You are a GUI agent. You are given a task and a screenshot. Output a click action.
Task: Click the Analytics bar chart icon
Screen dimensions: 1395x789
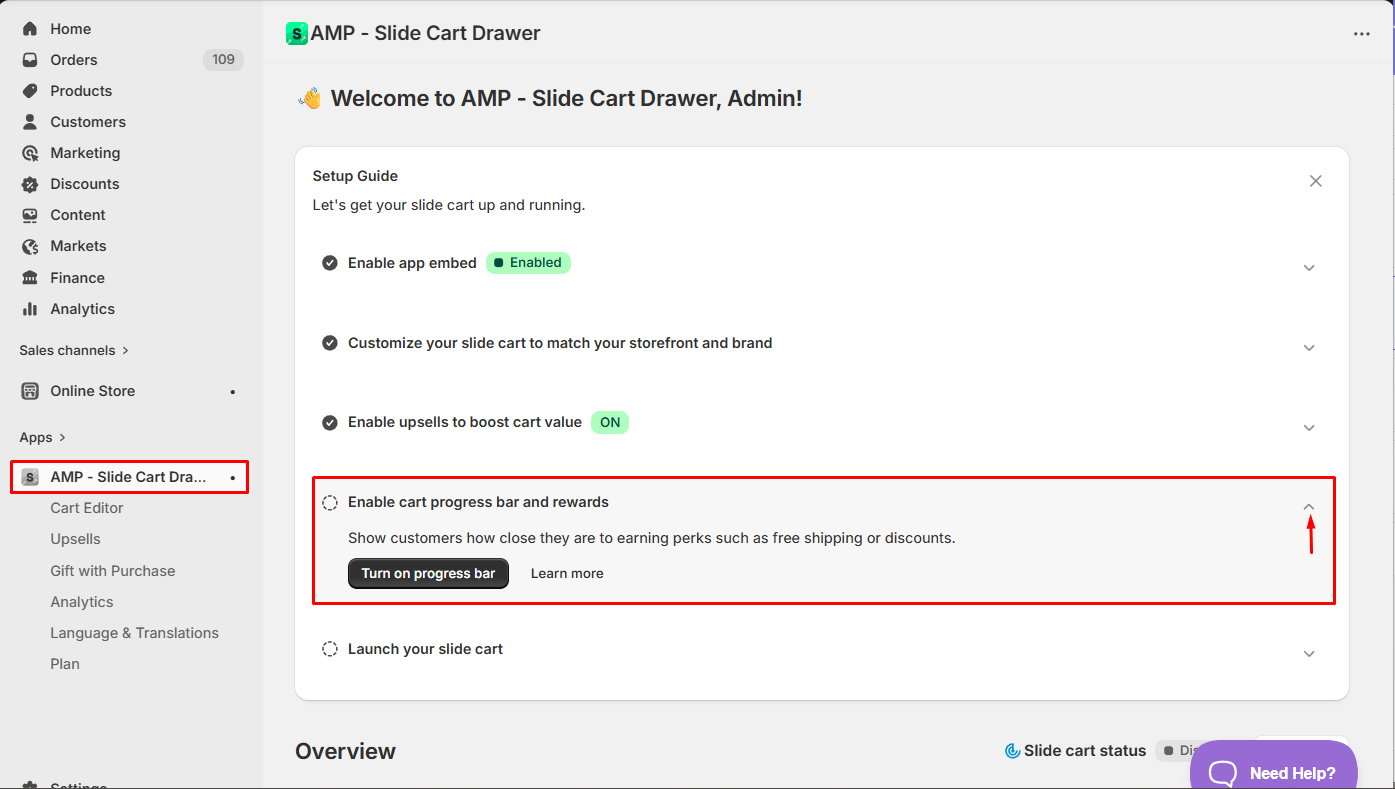[30, 309]
